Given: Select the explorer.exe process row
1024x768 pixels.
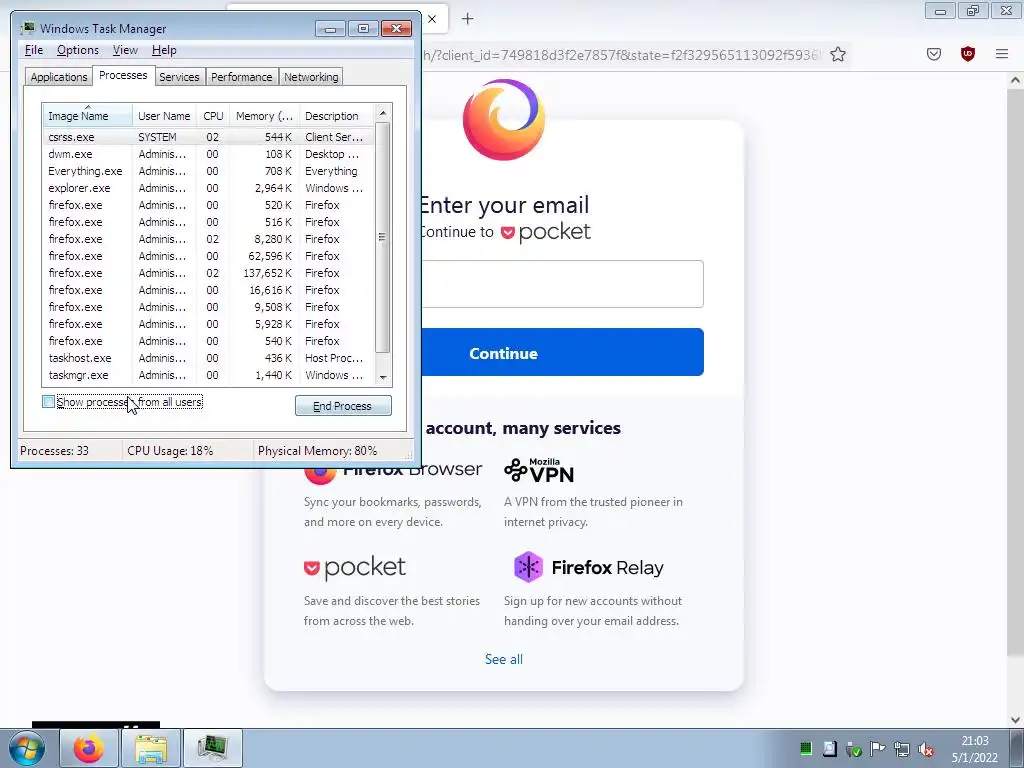Looking at the screenshot, I should [209, 188].
